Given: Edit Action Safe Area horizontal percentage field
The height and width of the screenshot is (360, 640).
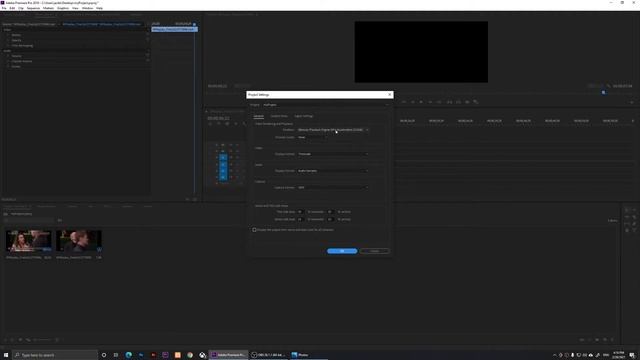Looking at the screenshot, I should pyautogui.click(x=300, y=219).
